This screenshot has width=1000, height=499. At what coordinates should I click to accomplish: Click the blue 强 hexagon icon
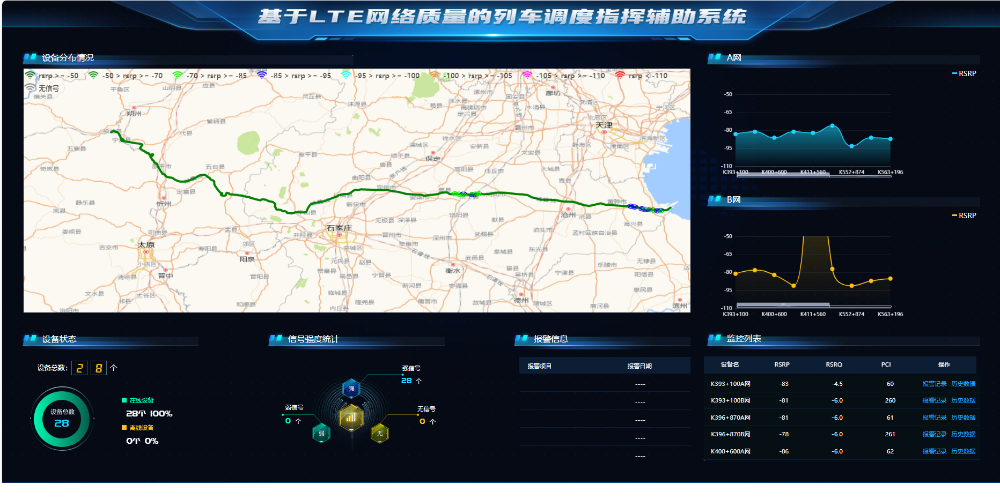tap(350, 387)
